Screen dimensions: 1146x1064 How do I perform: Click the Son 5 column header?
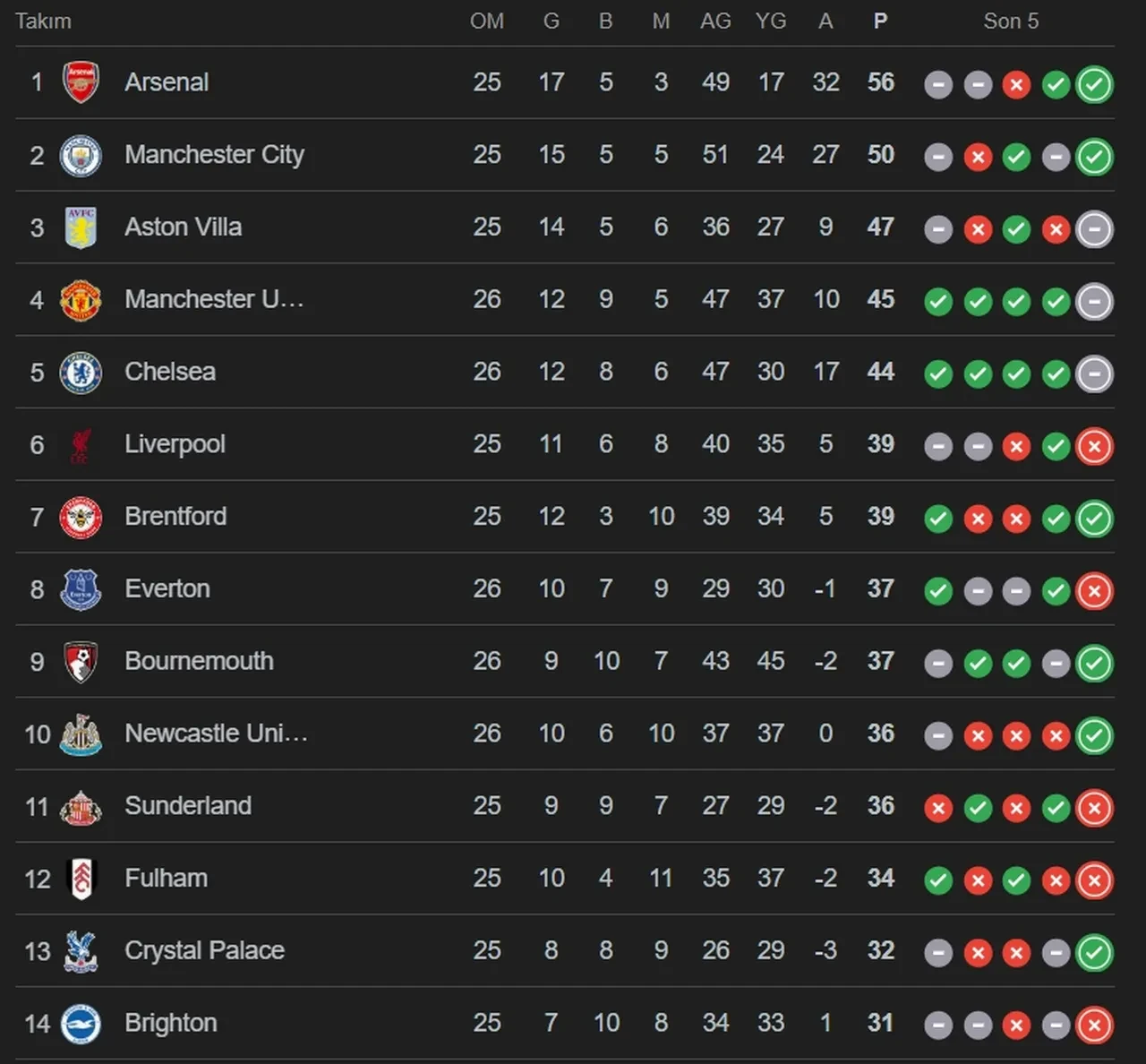(x=1011, y=21)
